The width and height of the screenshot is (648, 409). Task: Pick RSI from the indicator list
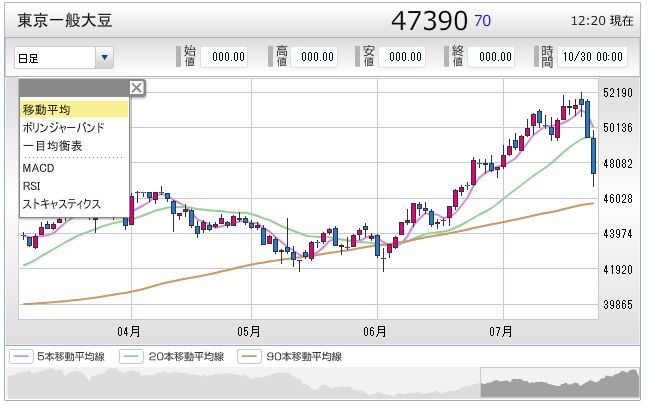32,186
